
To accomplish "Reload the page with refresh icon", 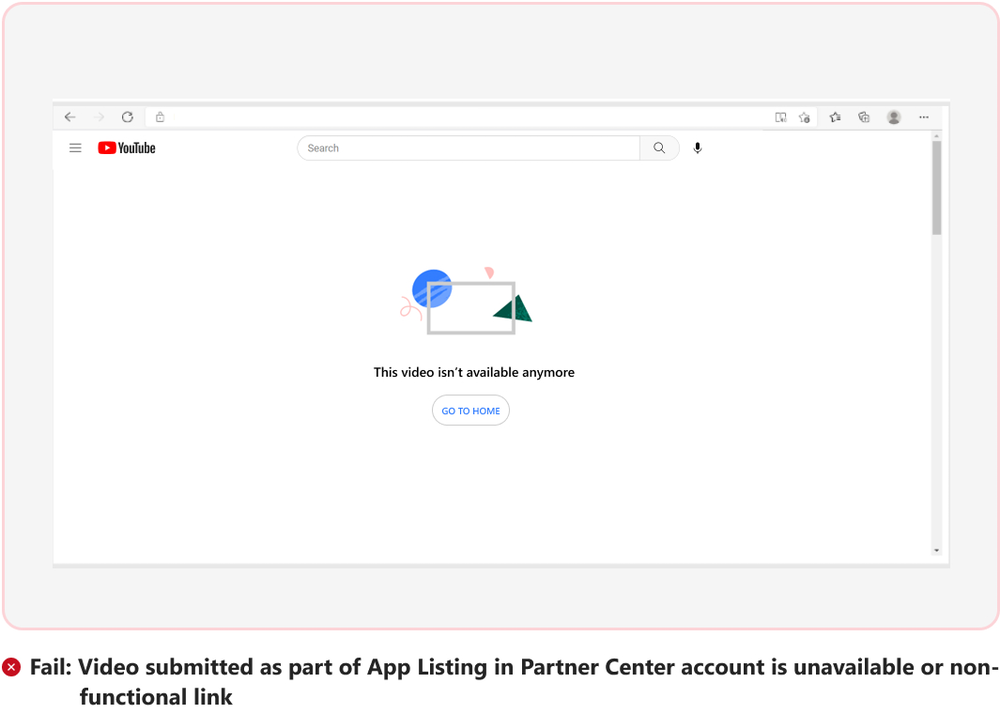I will click(127, 117).
